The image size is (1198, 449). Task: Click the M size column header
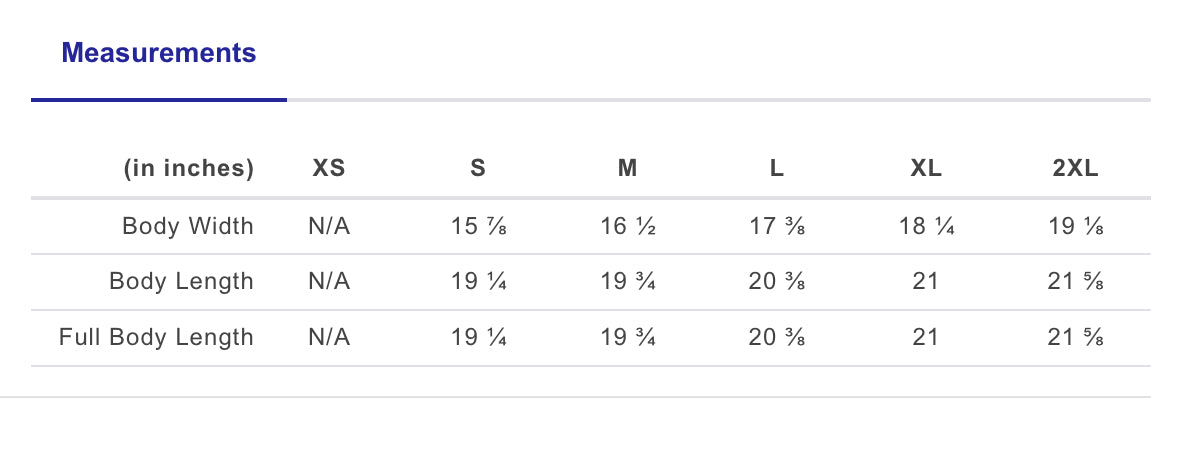(627, 169)
